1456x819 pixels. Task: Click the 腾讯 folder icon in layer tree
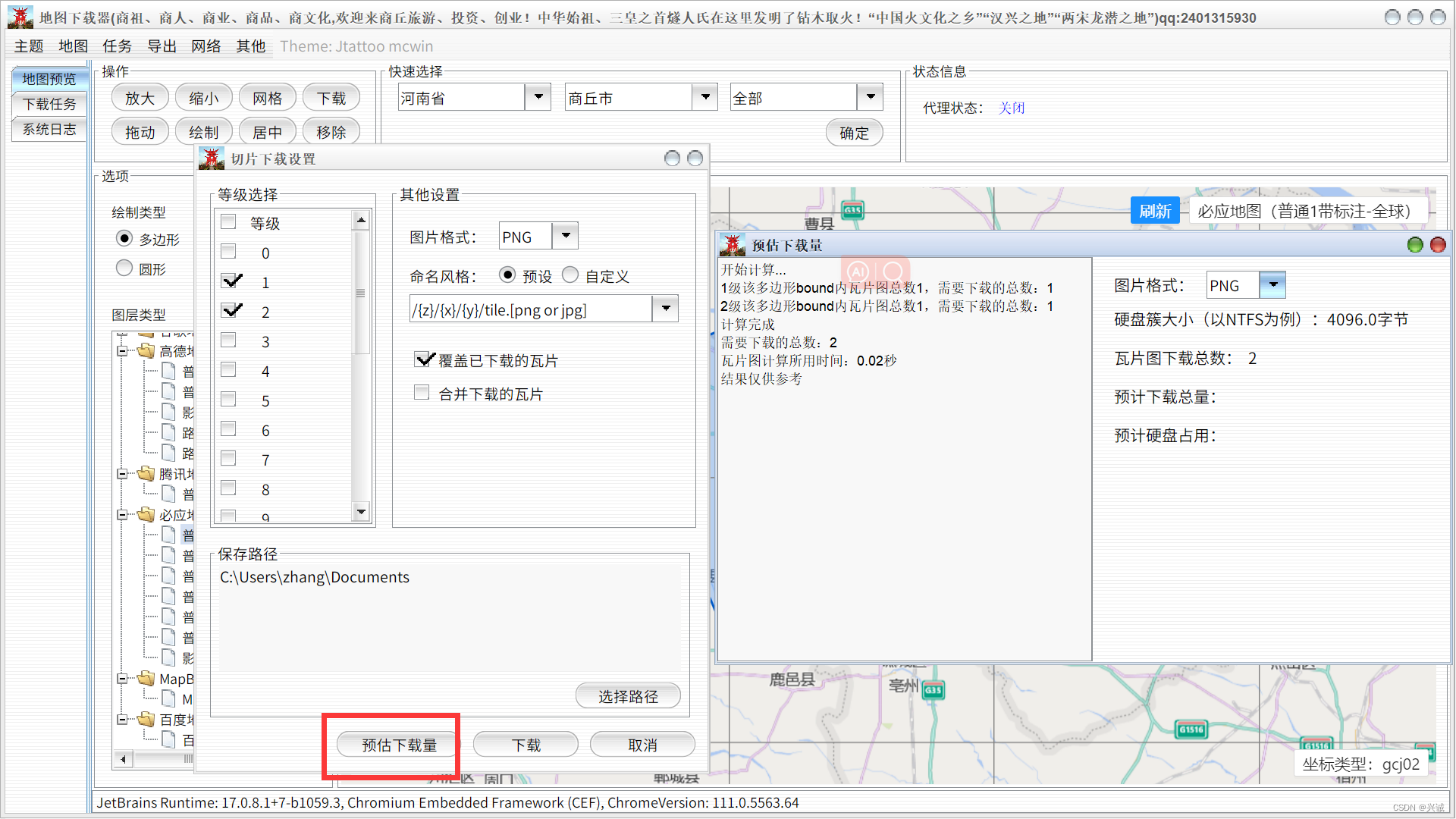(146, 474)
